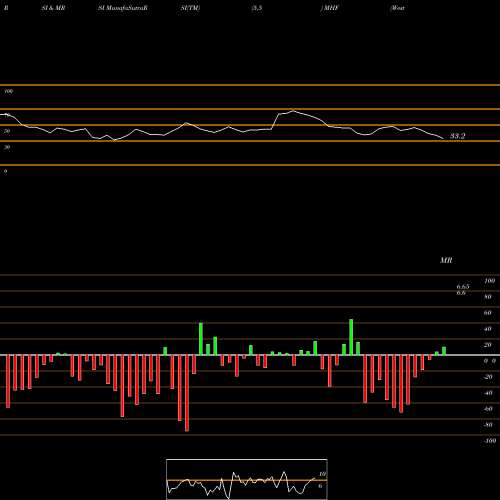Click the 60 label on MR axis

[x=488, y=313]
